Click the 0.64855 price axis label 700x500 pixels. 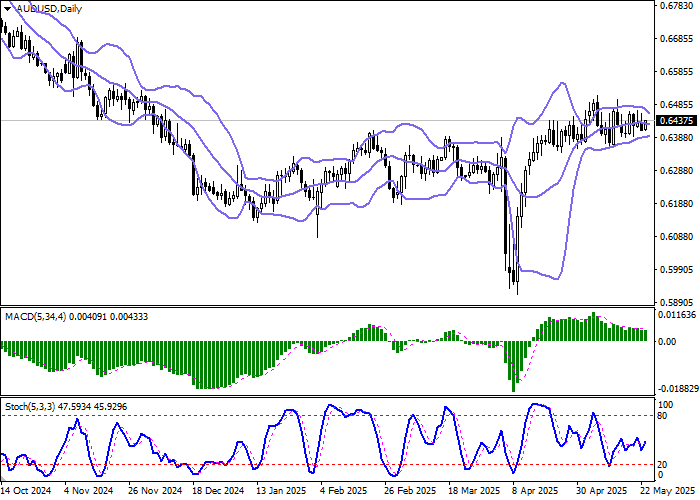676,104
